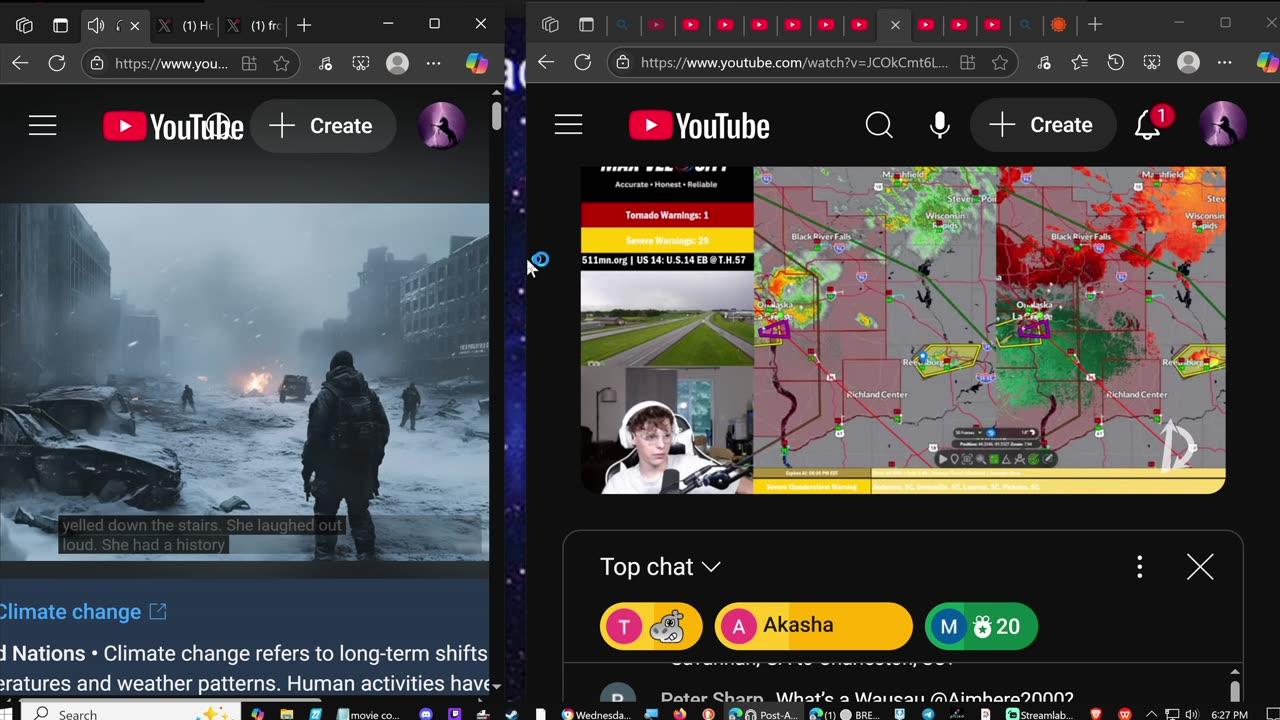
Task: Open screenshot tool in the left browser toolbar
Action: (361, 63)
